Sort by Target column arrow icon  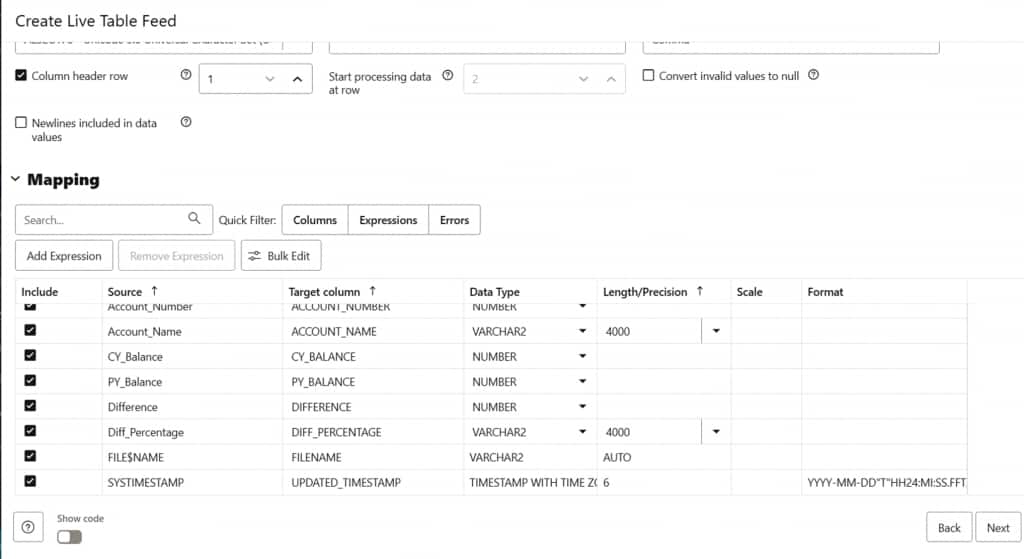[372, 291]
